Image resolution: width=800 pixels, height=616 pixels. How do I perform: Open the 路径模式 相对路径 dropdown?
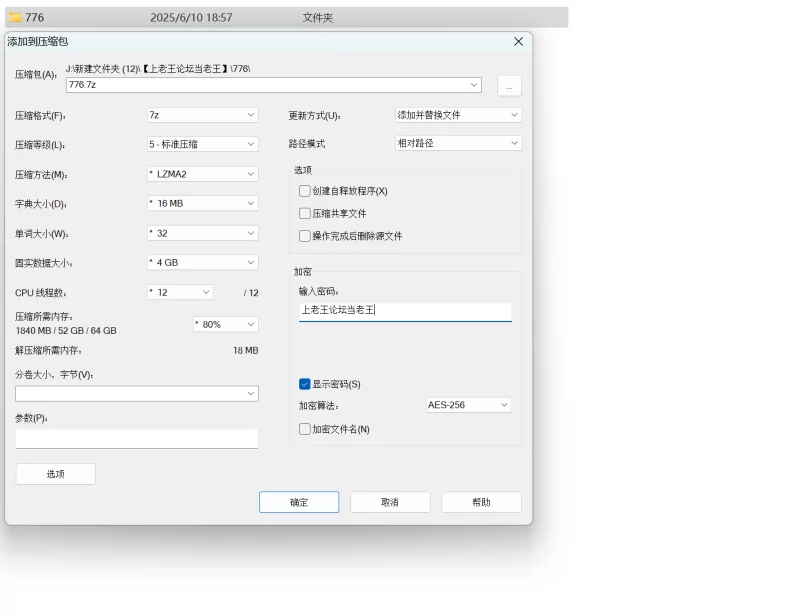[458, 143]
